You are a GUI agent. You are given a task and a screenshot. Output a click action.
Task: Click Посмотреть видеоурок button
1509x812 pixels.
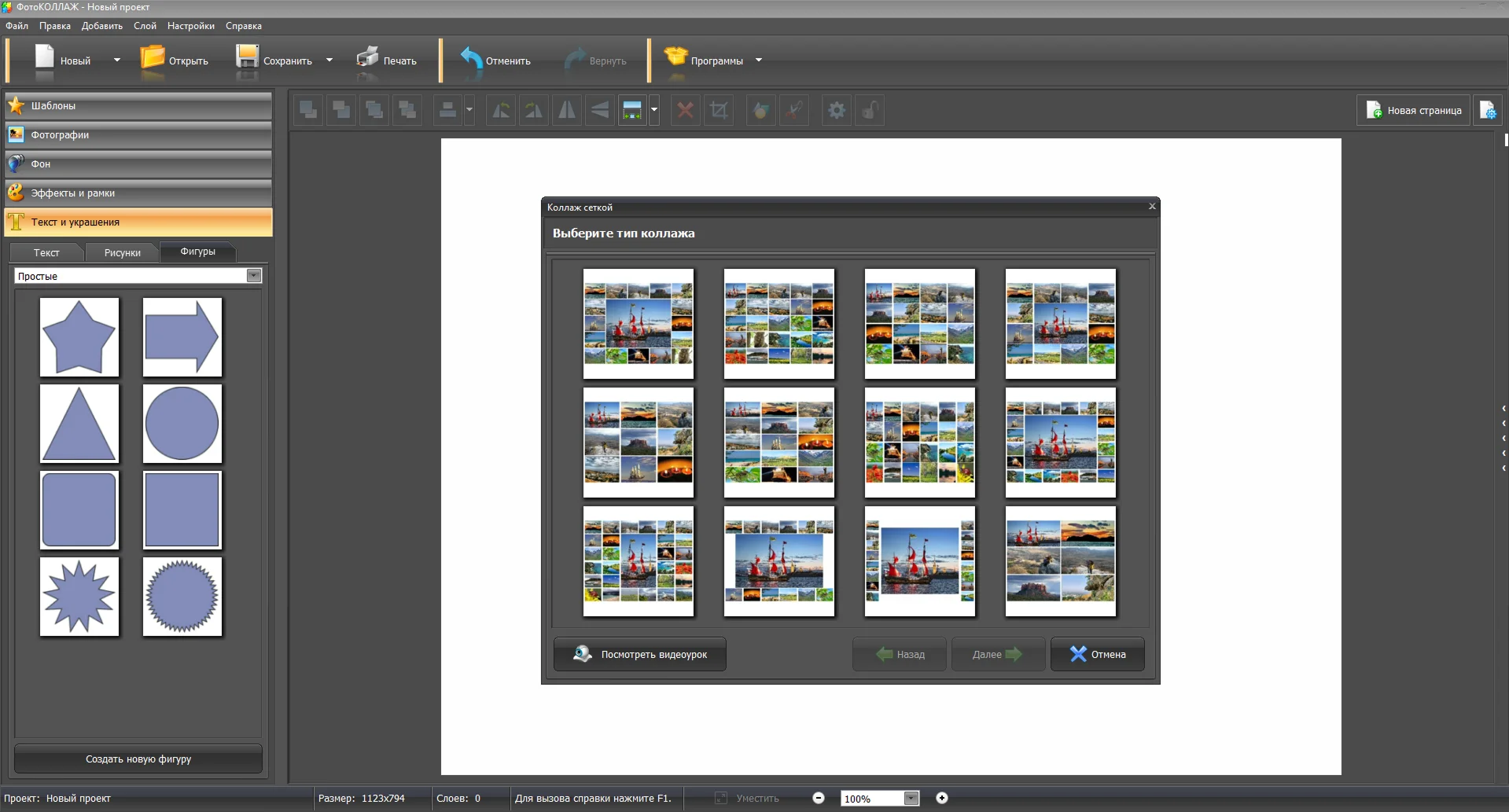coord(639,654)
